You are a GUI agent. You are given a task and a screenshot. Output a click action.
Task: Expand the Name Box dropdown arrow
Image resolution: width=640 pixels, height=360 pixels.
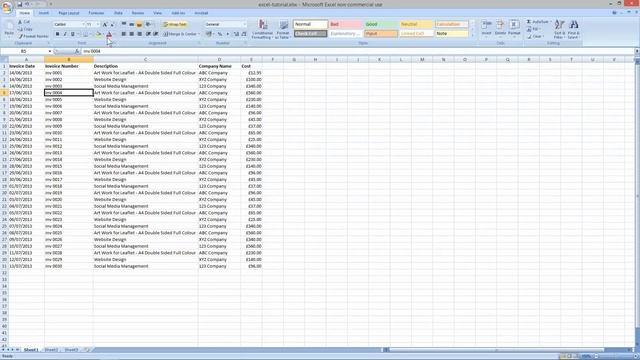[x=49, y=51]
